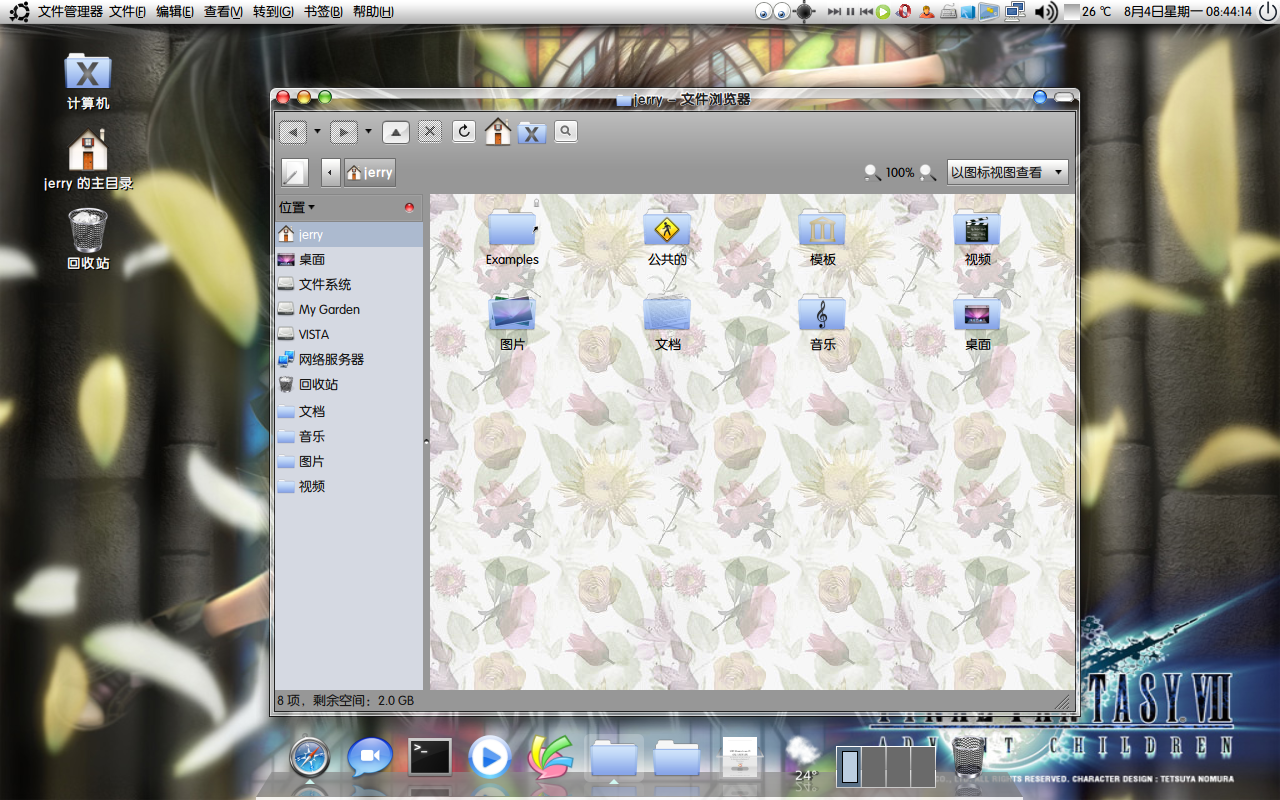Viewport: 1280px width, 800px height.
Task: Open the 文件(F) menu
Action: click(128, 12)
